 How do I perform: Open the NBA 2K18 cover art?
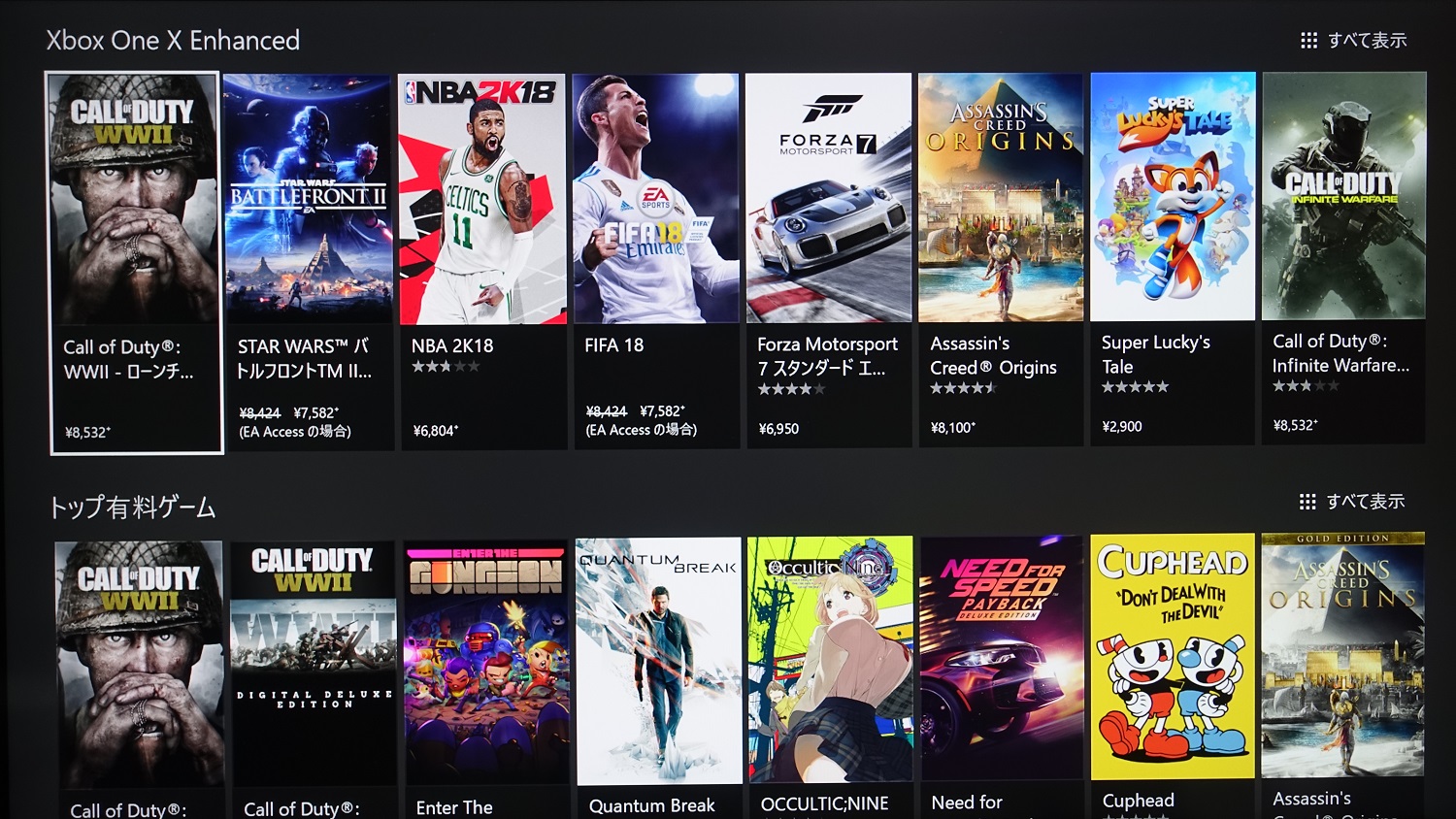482,199
